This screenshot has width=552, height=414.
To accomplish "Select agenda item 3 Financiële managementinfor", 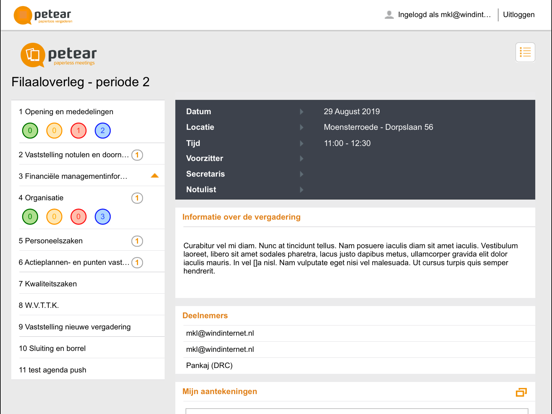I will tap(73, 176).
